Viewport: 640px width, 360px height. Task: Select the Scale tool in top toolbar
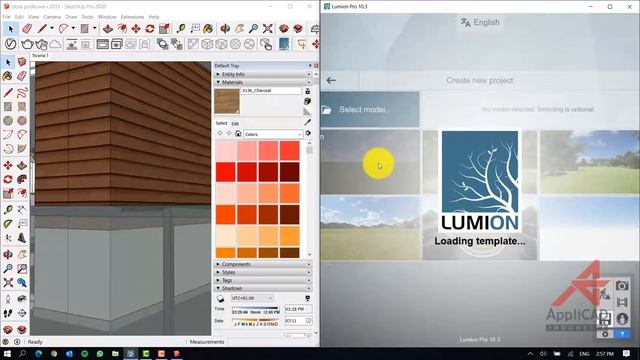pos(164,29)
